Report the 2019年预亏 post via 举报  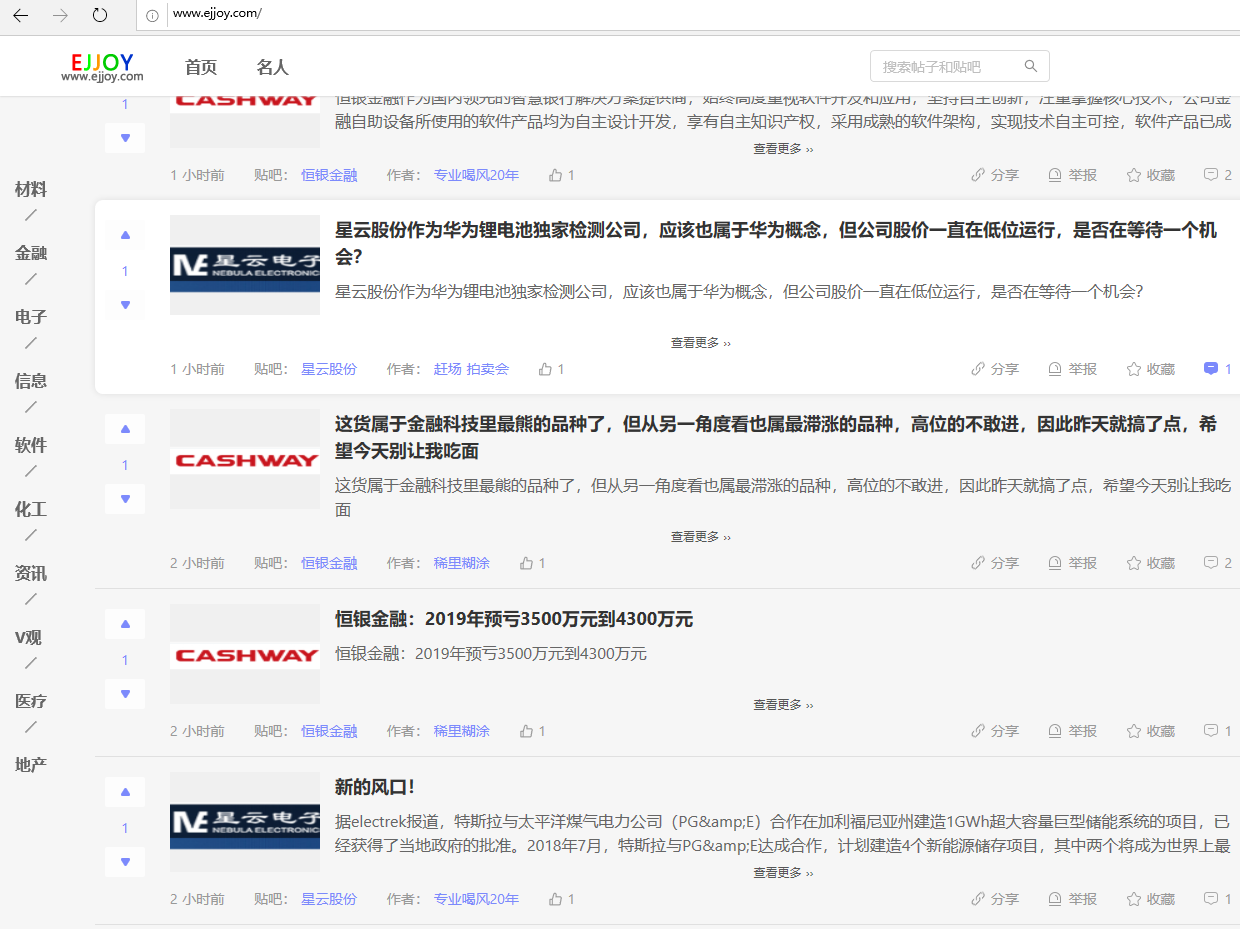[1072, 731]
